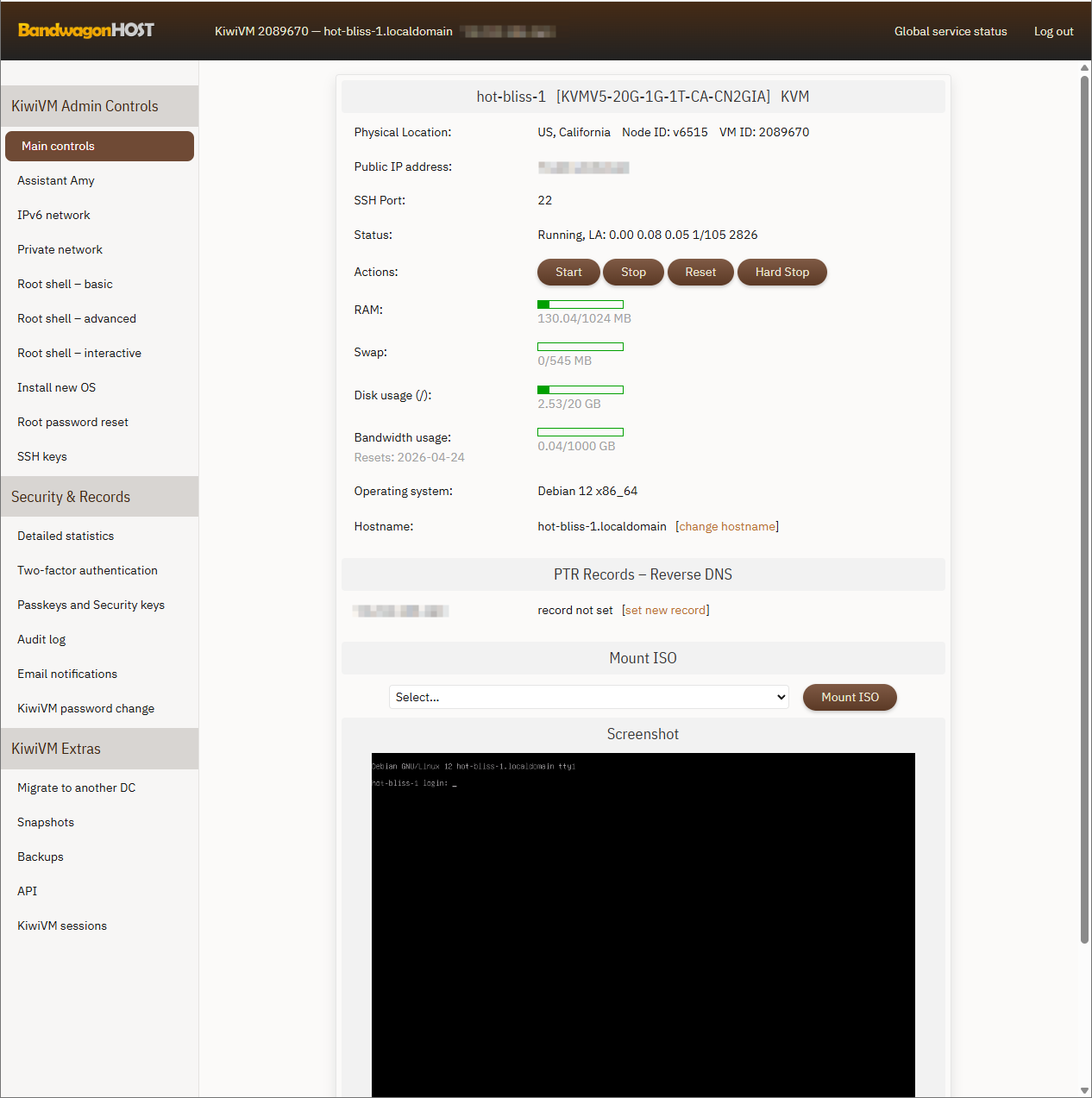The width and height of the screenshot is (1092, 1098).
Task: Open Global service status page
Action: click(950, 31)
